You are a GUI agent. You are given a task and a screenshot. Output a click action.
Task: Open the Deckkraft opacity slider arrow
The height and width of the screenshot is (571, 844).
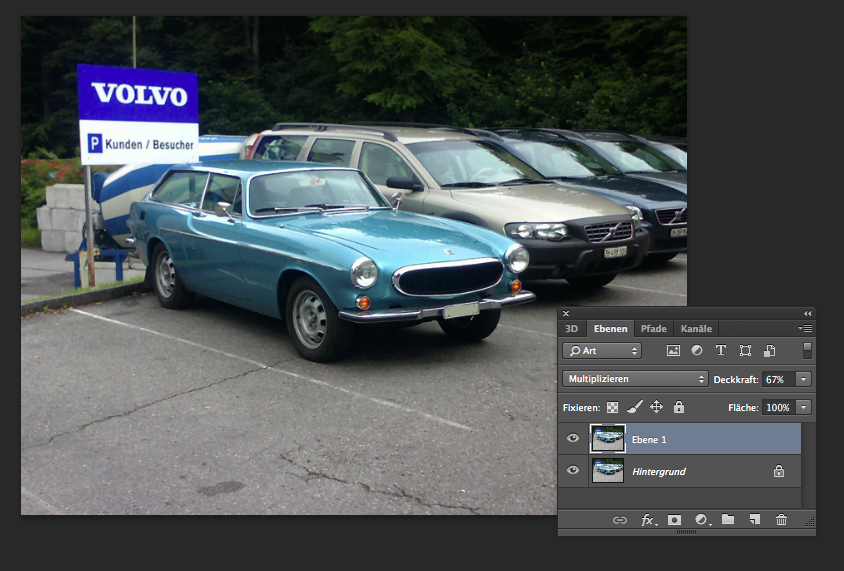[803, 379]
